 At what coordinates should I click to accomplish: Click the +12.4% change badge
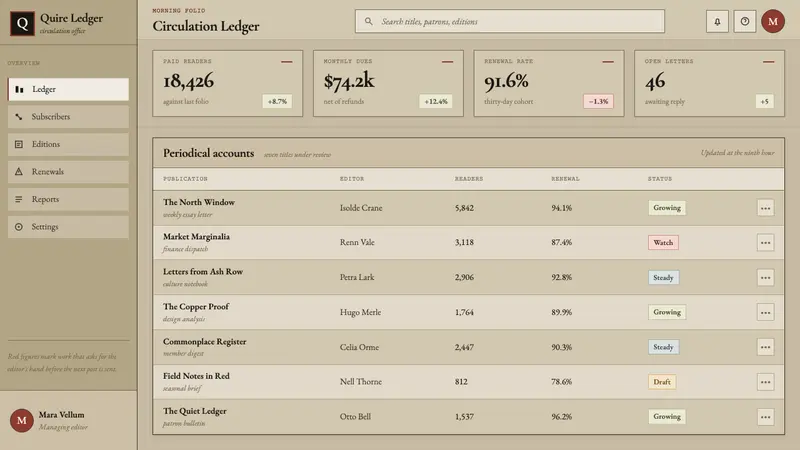(436, 102)
